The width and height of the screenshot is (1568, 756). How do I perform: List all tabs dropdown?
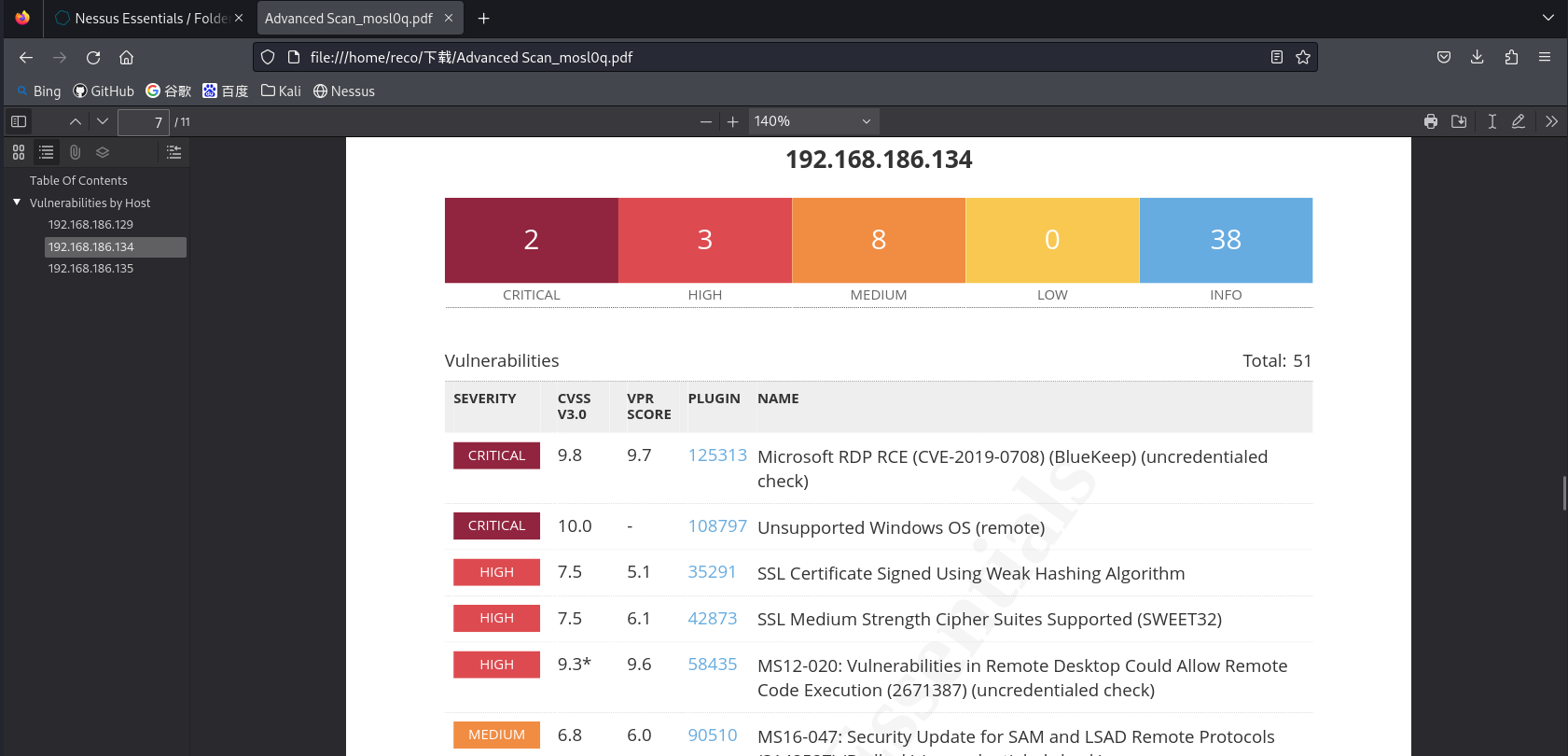1548,19
